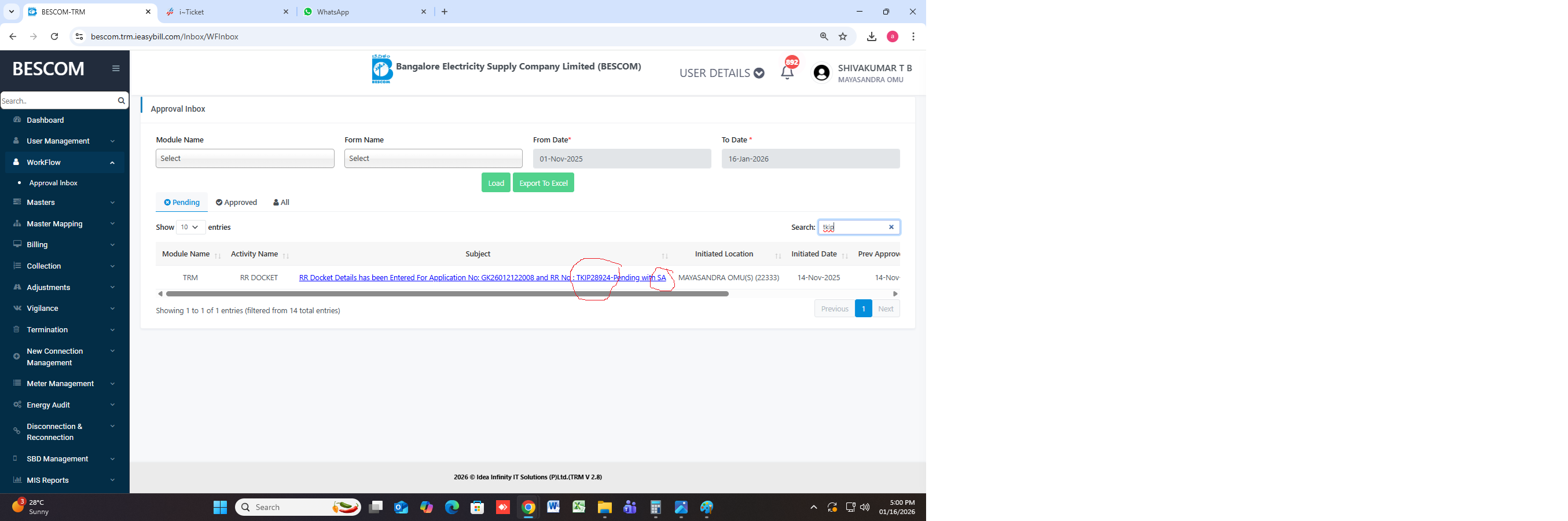Open Microsoft Excel from the taskbar
1568x521 pixels.
click(x=579, y=507)
